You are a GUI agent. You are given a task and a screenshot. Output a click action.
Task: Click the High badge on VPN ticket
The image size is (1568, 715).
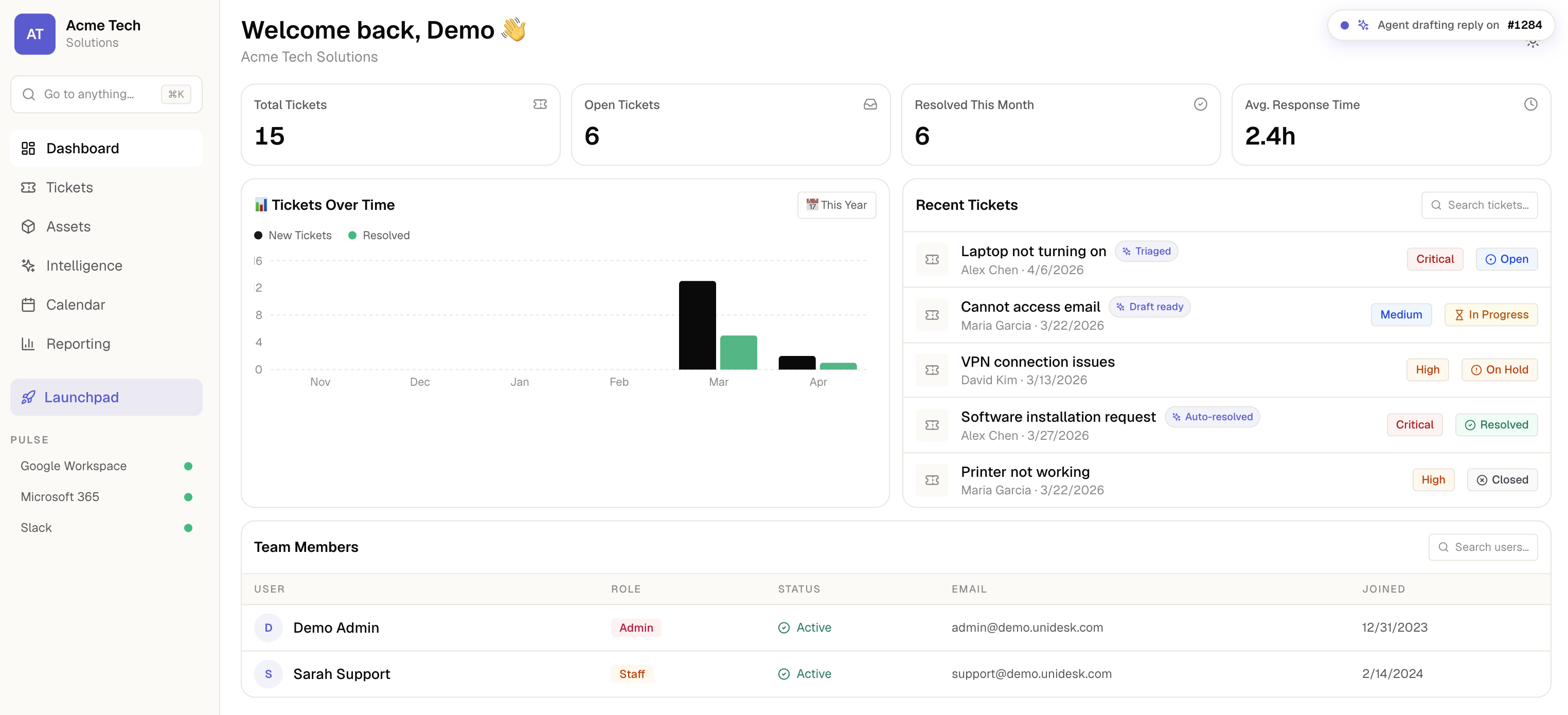click(x=1428, y=370)
